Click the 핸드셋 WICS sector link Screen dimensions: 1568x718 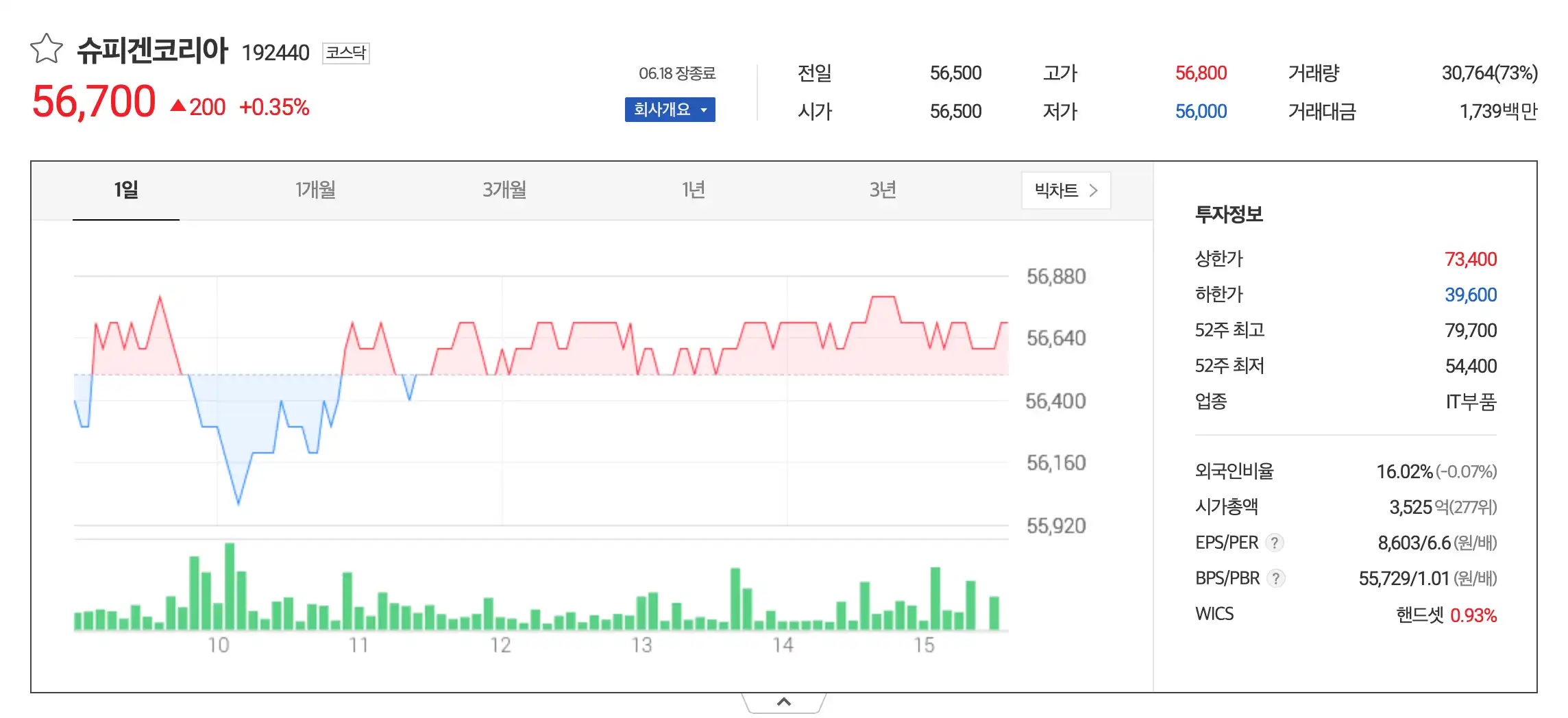pyautogui.click(x=1419, y=615)
